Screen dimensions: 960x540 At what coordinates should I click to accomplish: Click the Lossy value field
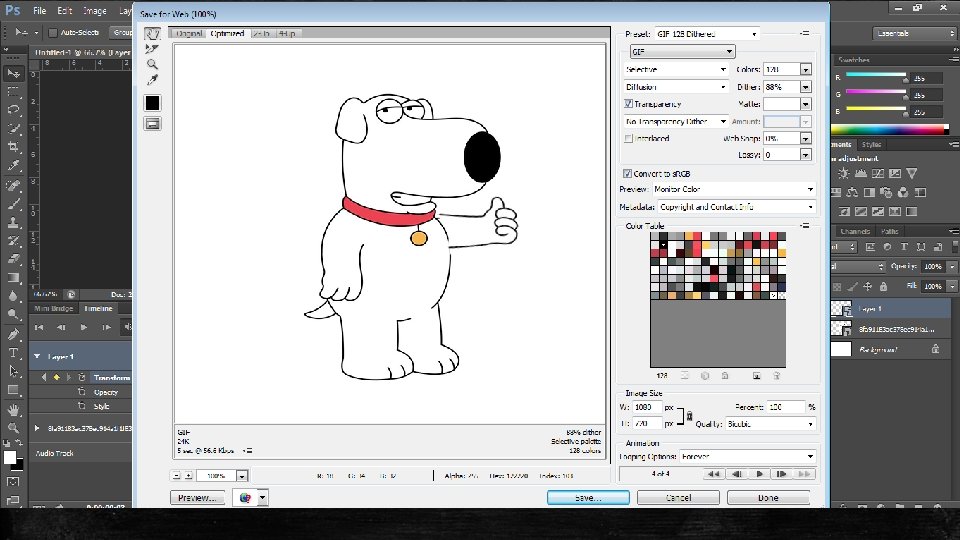[782, 156]
